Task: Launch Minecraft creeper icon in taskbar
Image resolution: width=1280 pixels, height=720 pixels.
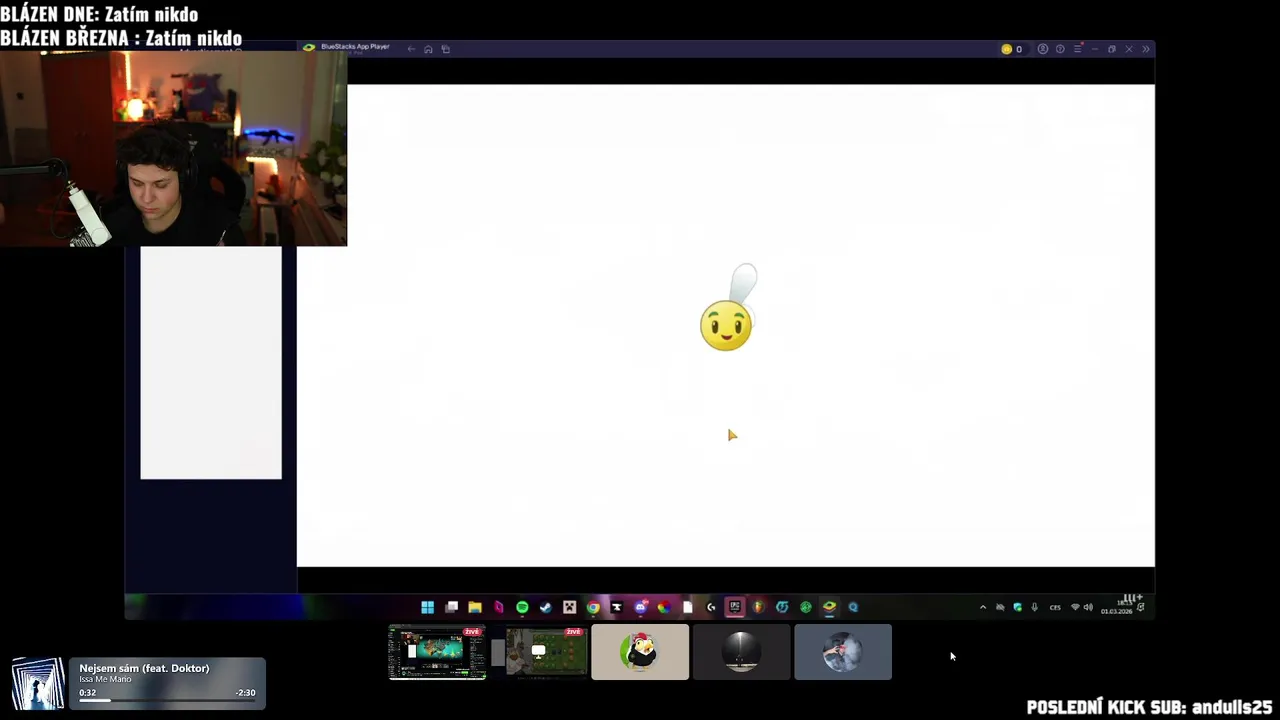Action: (569, 607)
